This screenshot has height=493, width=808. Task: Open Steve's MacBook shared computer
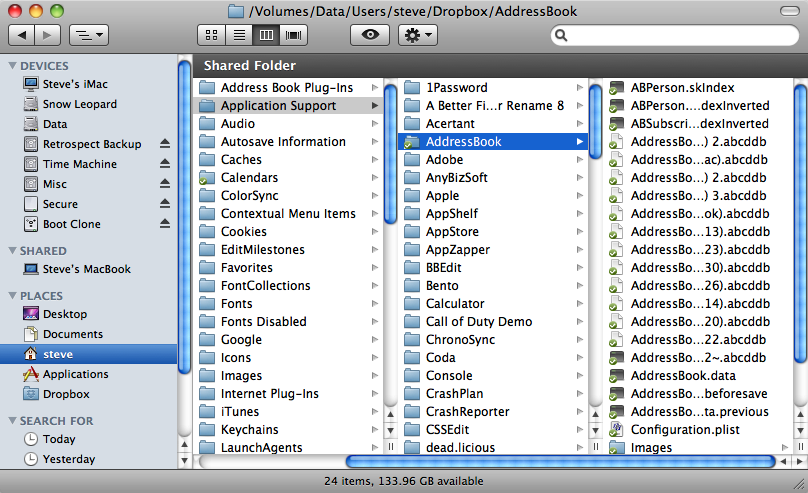(x=89, y=269)
